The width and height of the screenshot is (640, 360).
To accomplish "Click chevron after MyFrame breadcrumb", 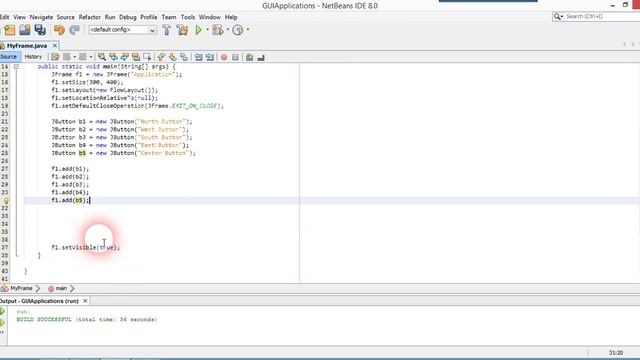I will click(x=38, y=288).
